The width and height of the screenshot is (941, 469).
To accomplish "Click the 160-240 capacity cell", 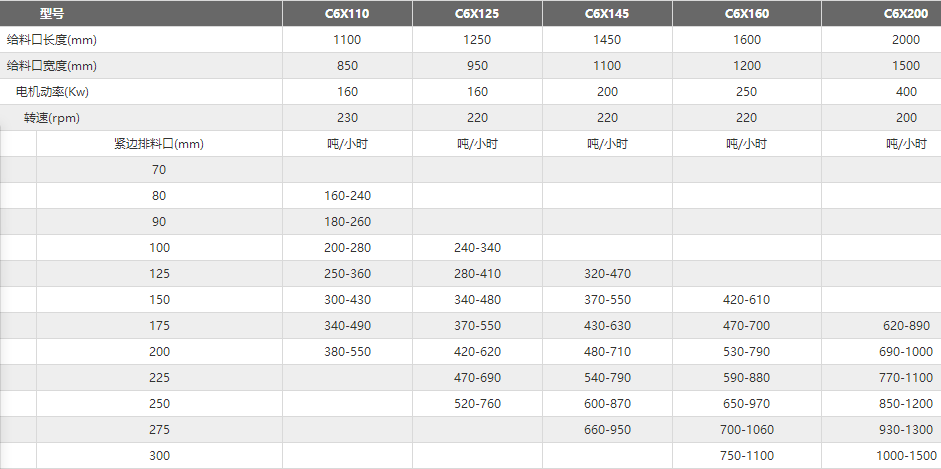I will pos(347,196).
